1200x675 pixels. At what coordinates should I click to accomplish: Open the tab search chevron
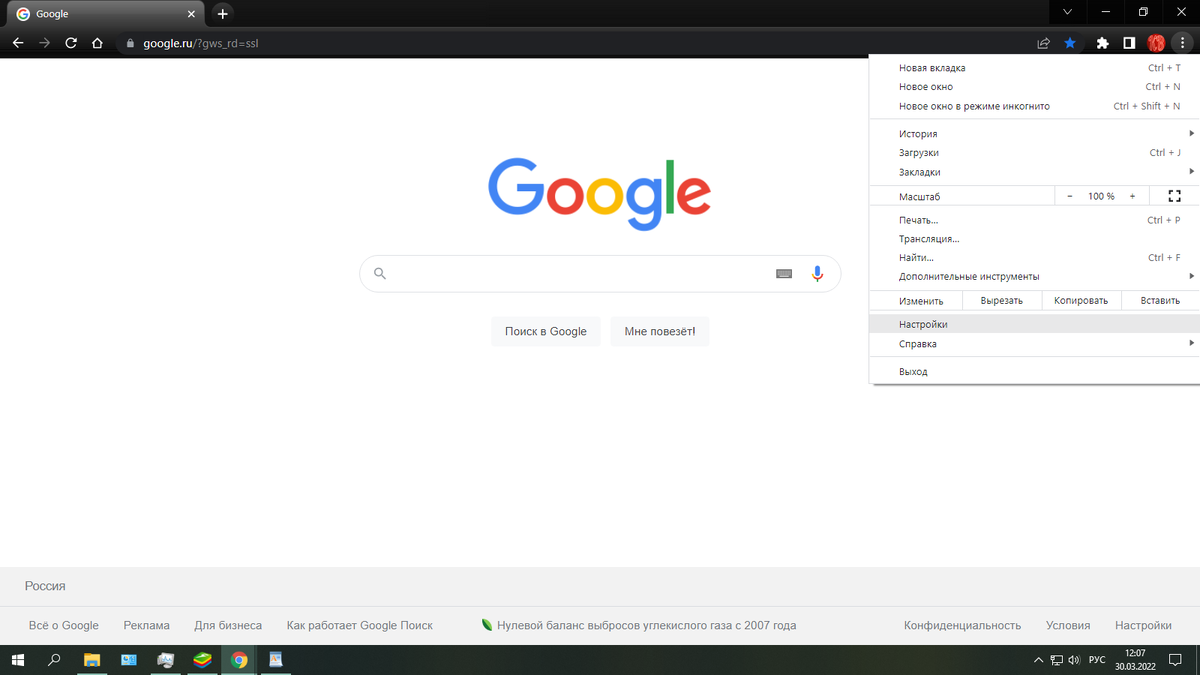point(1067,12)
